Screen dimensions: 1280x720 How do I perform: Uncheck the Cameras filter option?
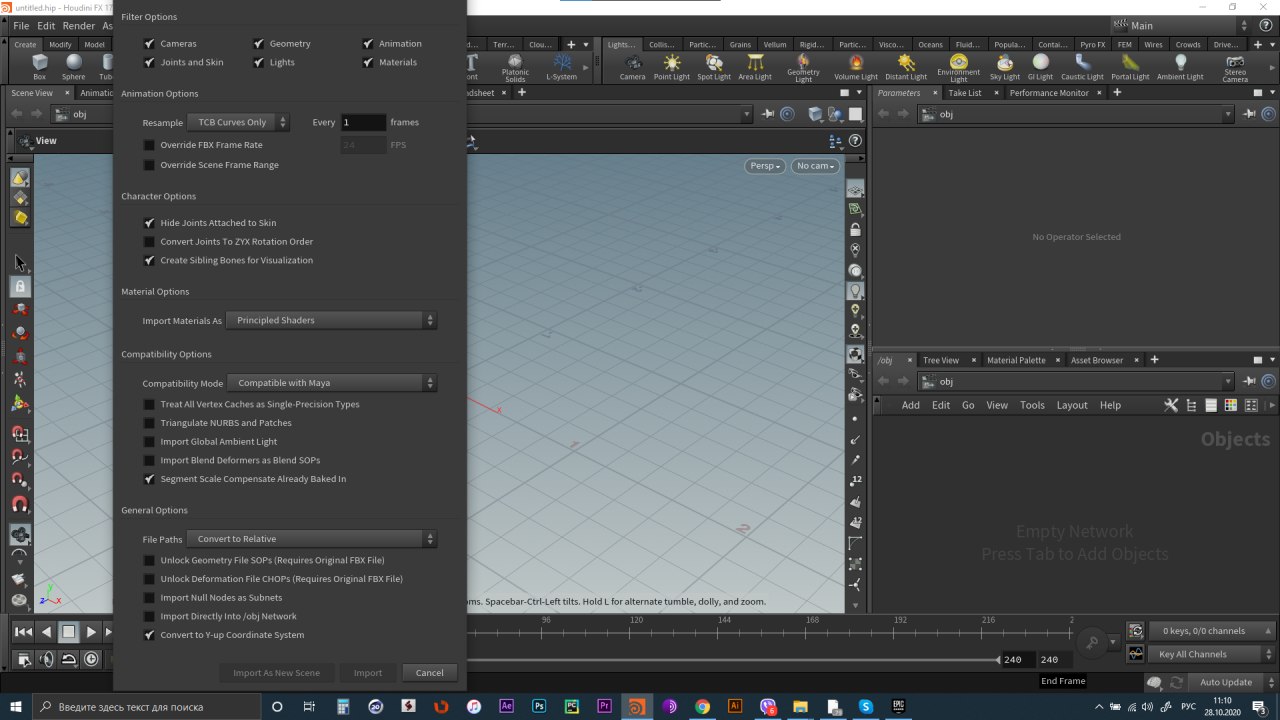coord(149,44)
